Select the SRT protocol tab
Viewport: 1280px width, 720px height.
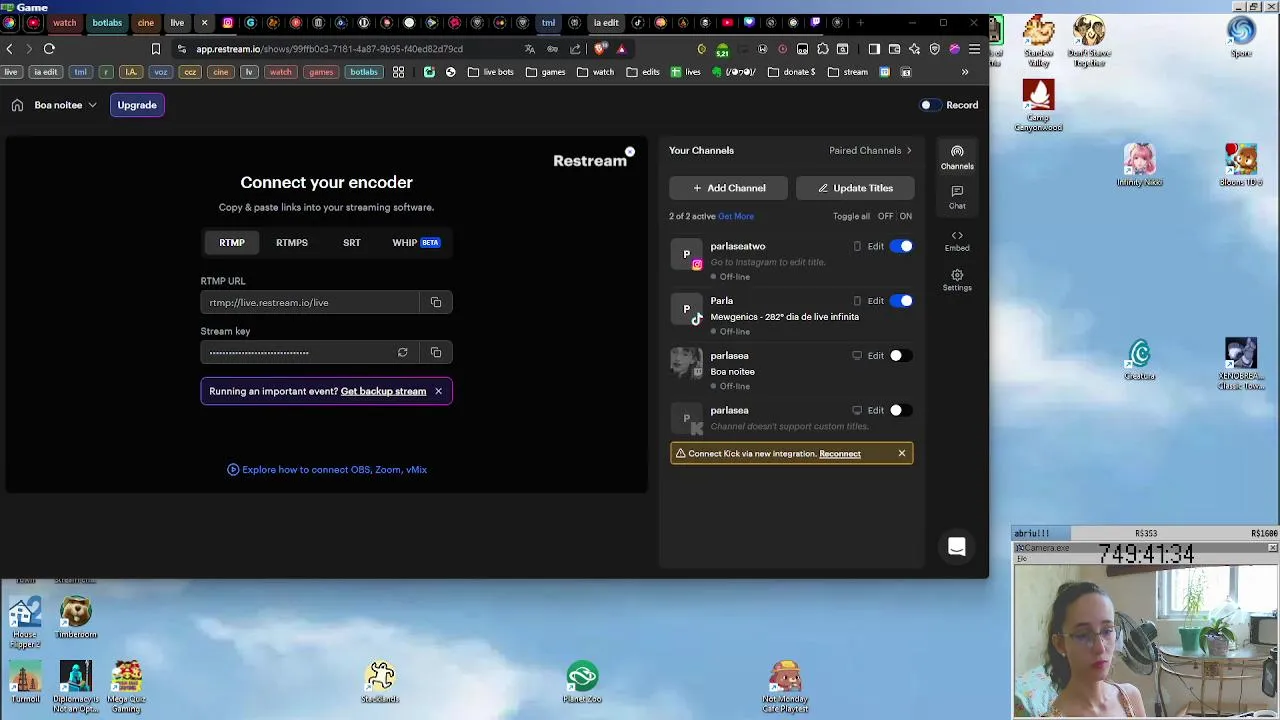(352, 242)
